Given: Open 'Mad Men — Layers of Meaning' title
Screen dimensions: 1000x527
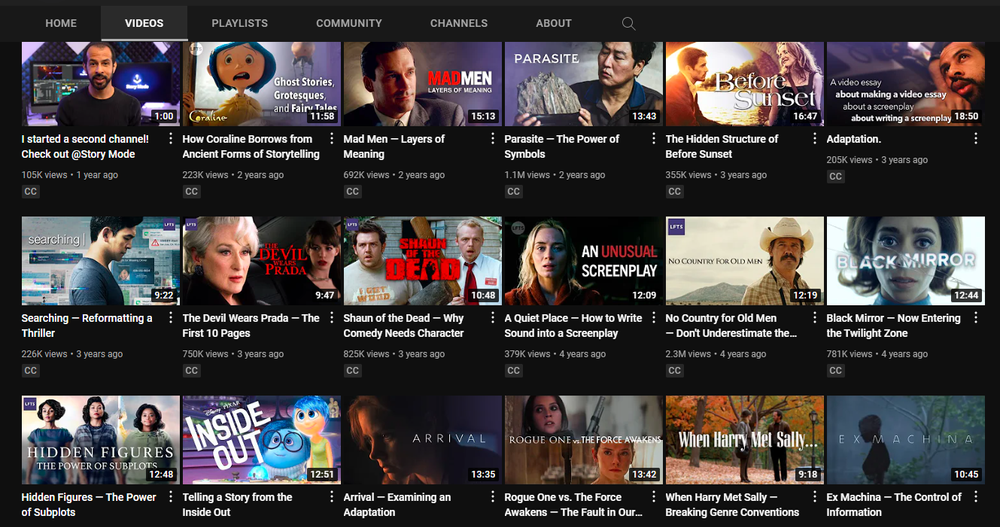Looking at the screenshot, I should [x=393, y=146].
